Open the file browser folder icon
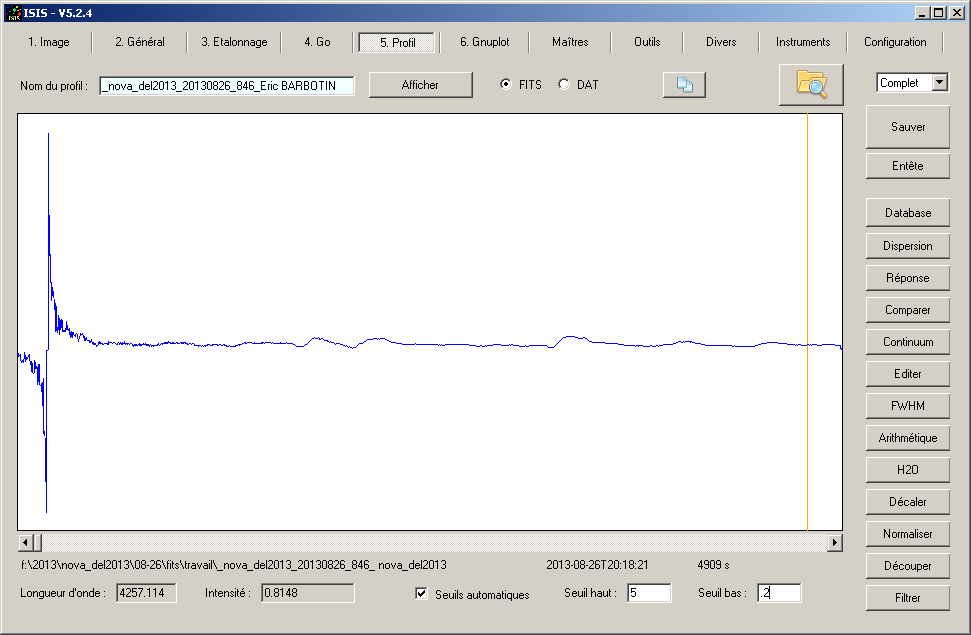This screenshot has width=971, height=635. [x=811, y=85]
